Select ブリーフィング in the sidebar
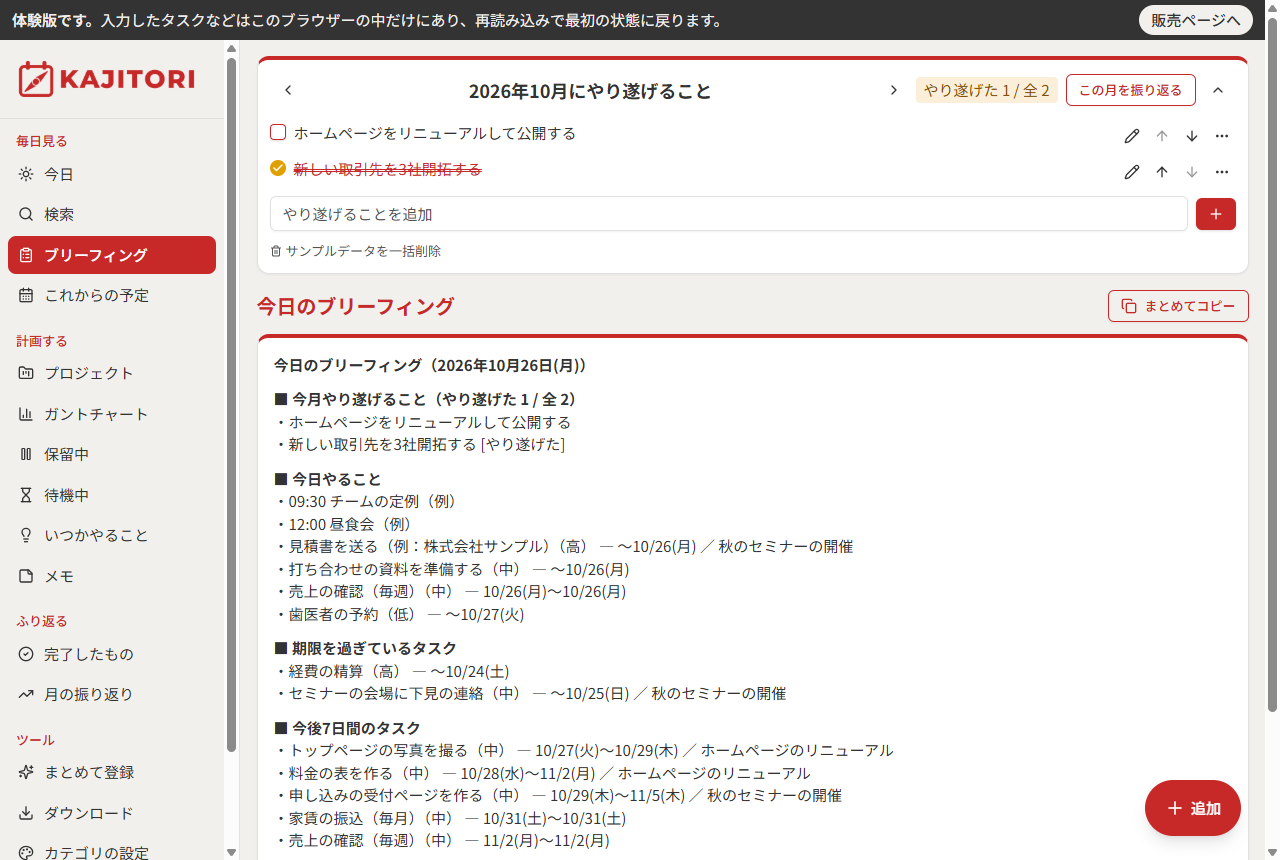This screenshot has height=860, width=1280. 112,255
